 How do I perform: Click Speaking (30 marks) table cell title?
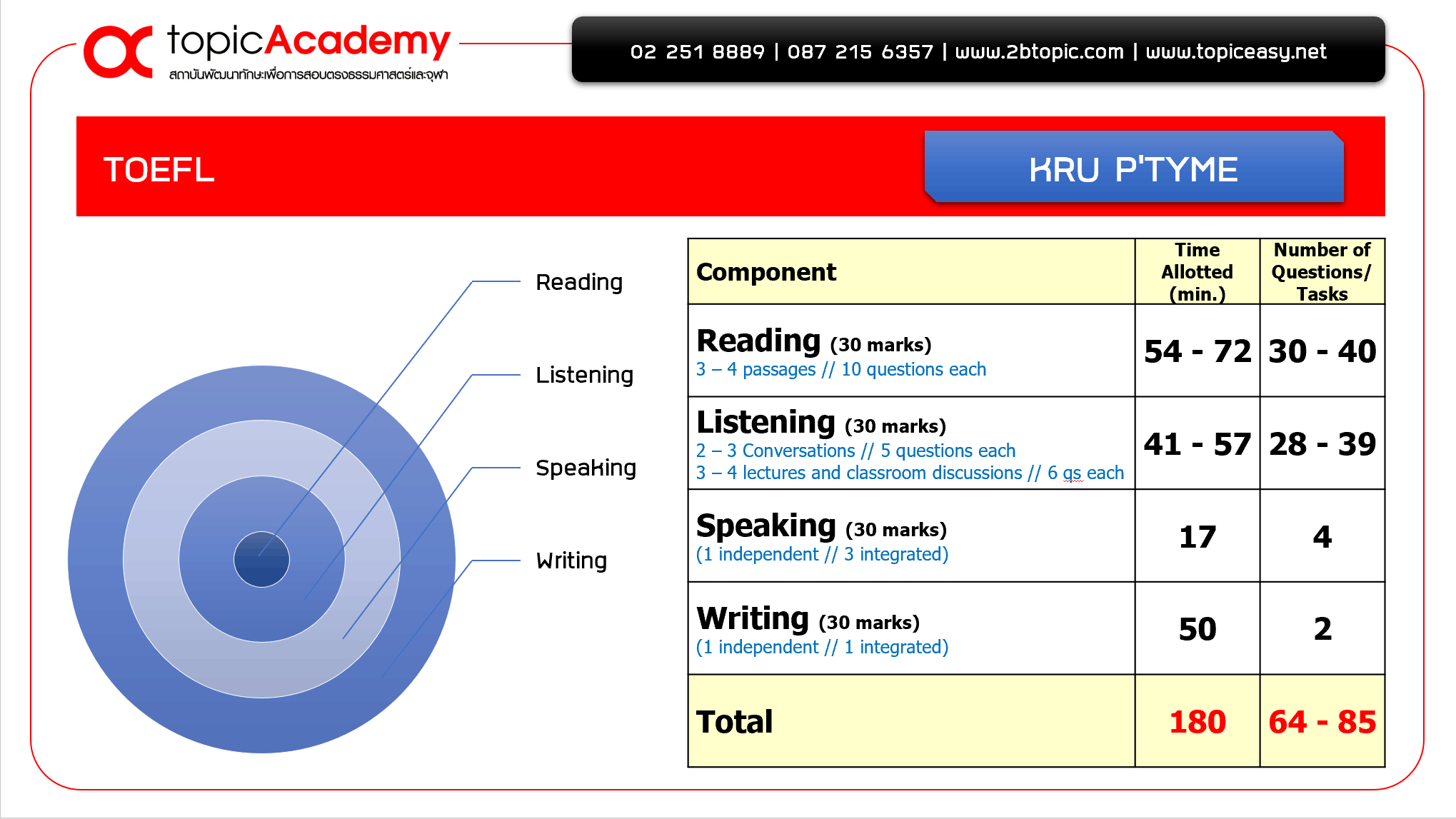(821, 526)
